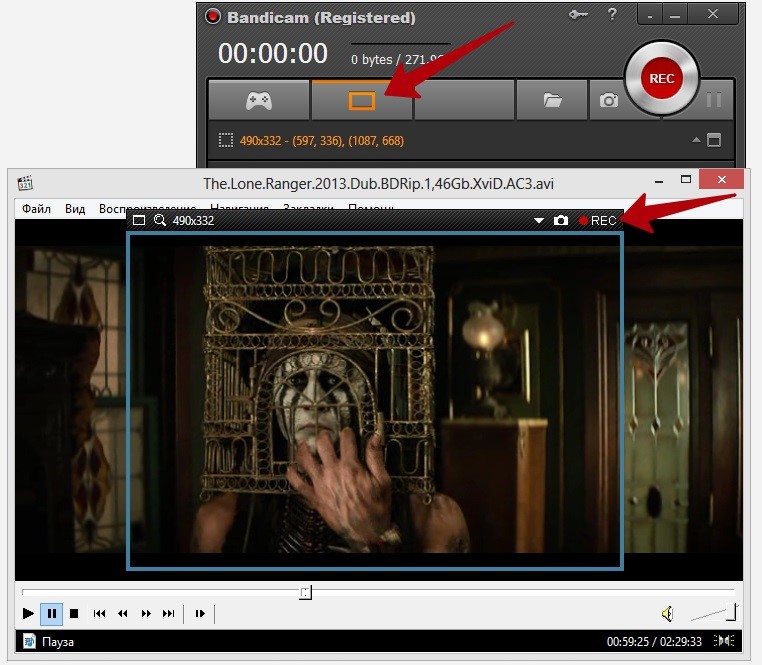Image resolution: width=762 pixels, height=665 pixels.
Task: Click the player Pause button
Action: (52, 613)
